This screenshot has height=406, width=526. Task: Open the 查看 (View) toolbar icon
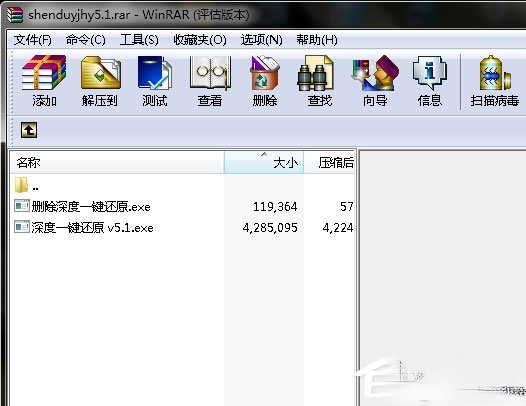(210, 73)
